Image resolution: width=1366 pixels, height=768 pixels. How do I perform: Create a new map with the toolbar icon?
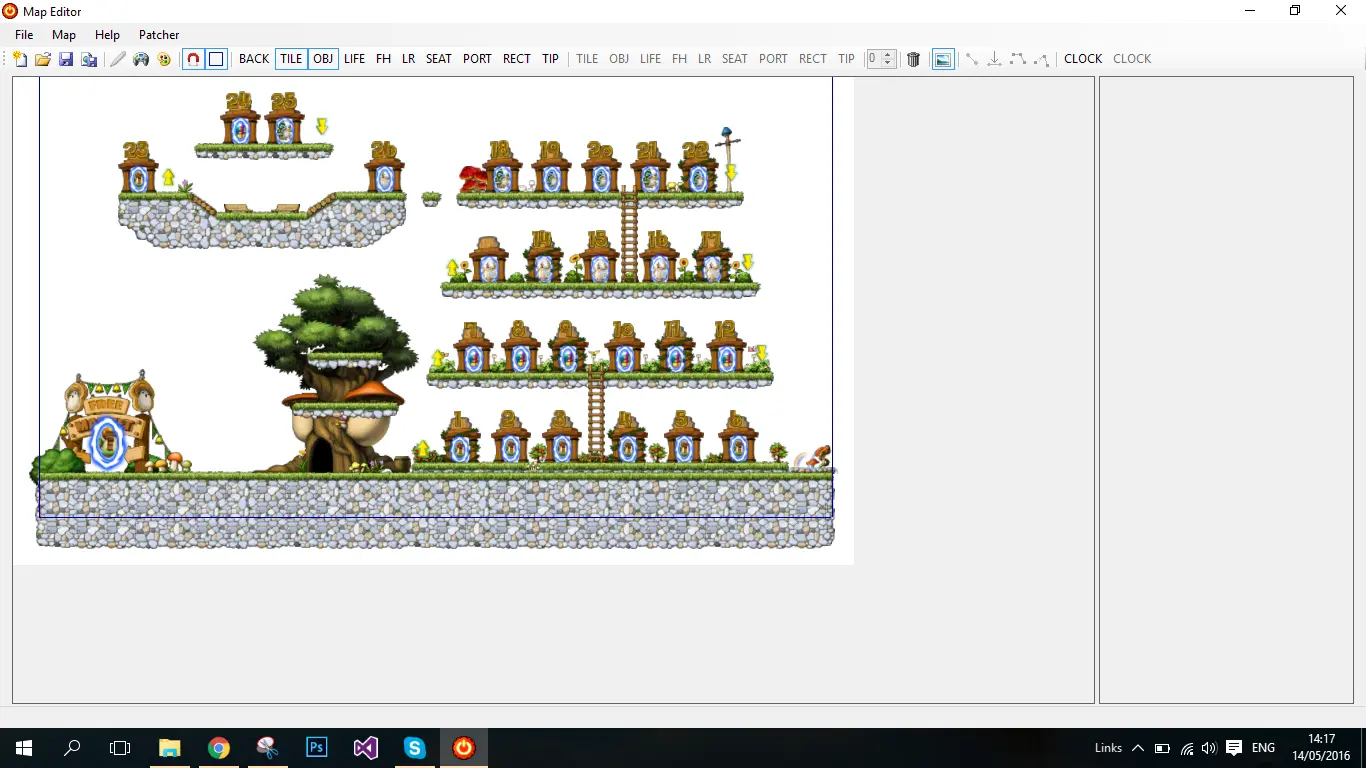20,59
